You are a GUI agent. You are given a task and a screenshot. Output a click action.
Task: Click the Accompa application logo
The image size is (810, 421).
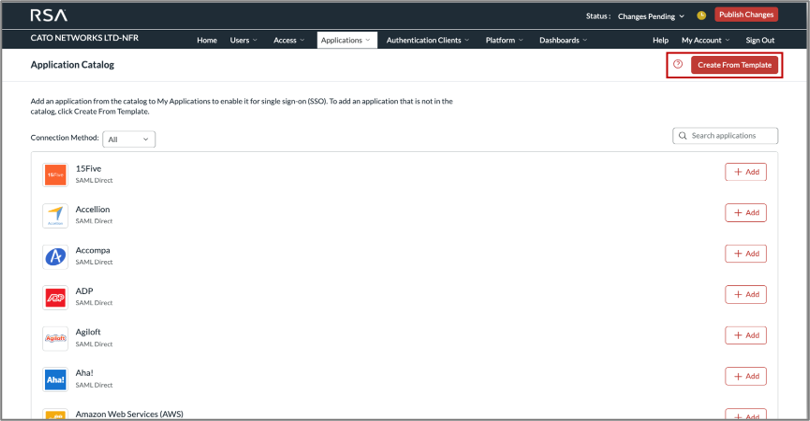point(55,256)
